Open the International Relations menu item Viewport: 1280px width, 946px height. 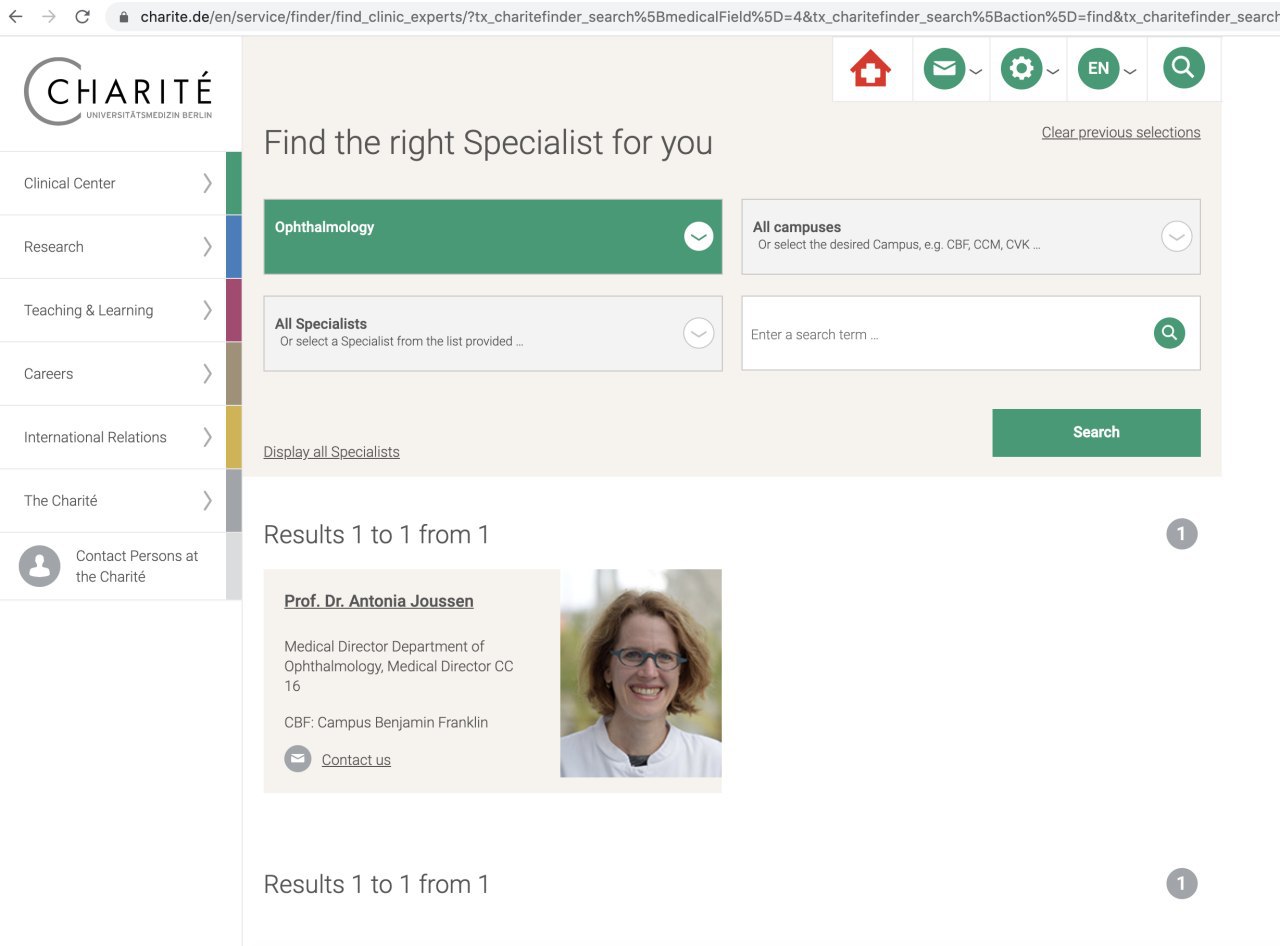(120, 437)
